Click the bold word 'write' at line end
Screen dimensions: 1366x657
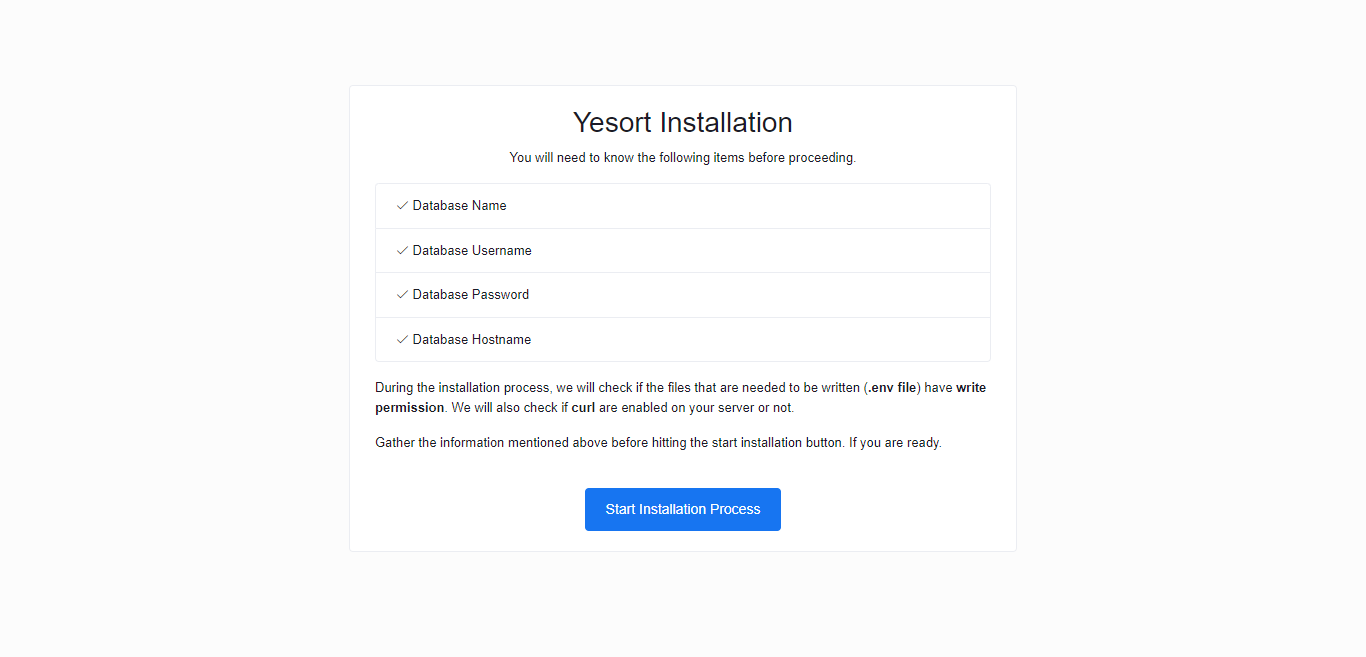pyautogui.click(x=971, y=388)
